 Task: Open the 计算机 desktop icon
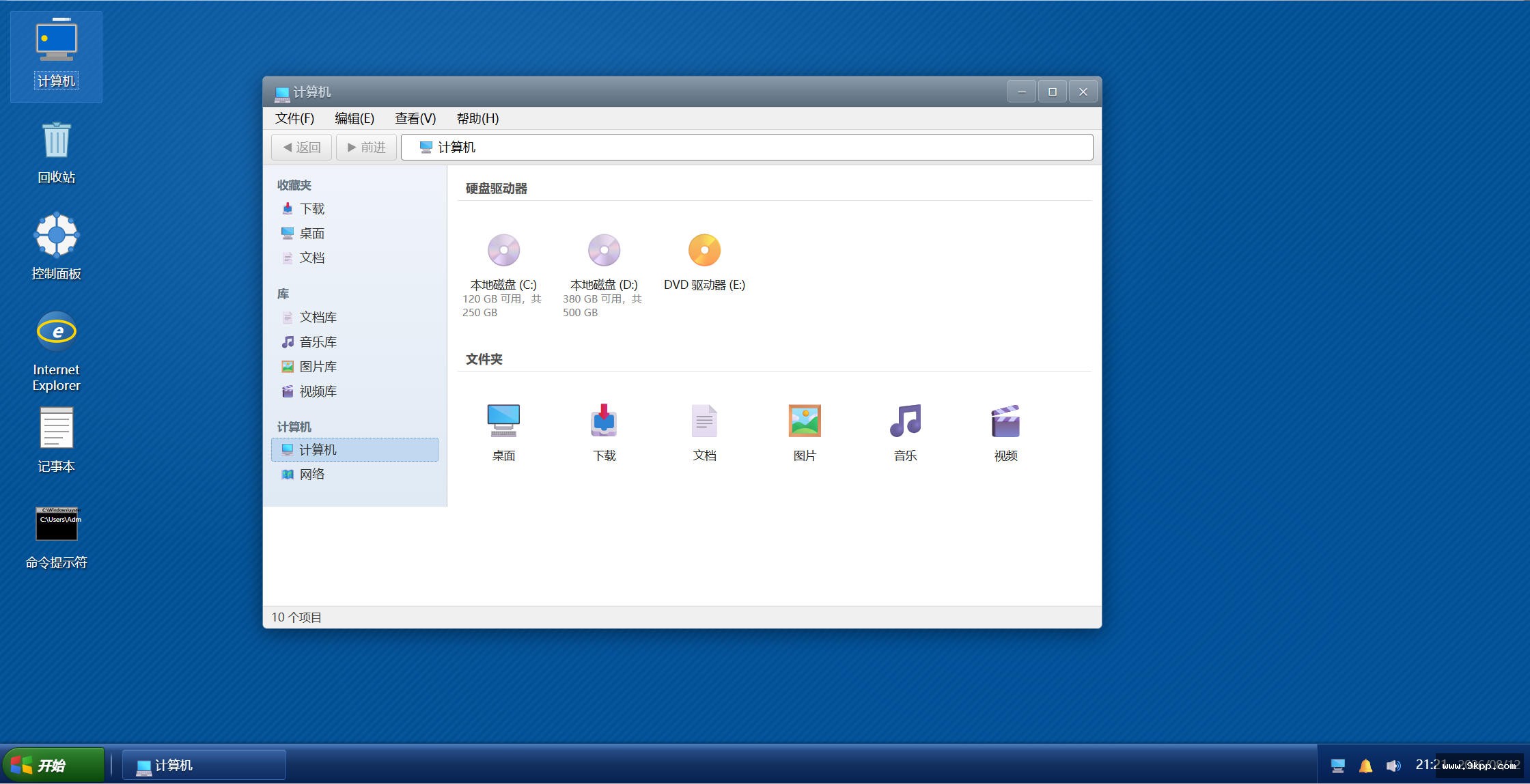tap(56, 56)
